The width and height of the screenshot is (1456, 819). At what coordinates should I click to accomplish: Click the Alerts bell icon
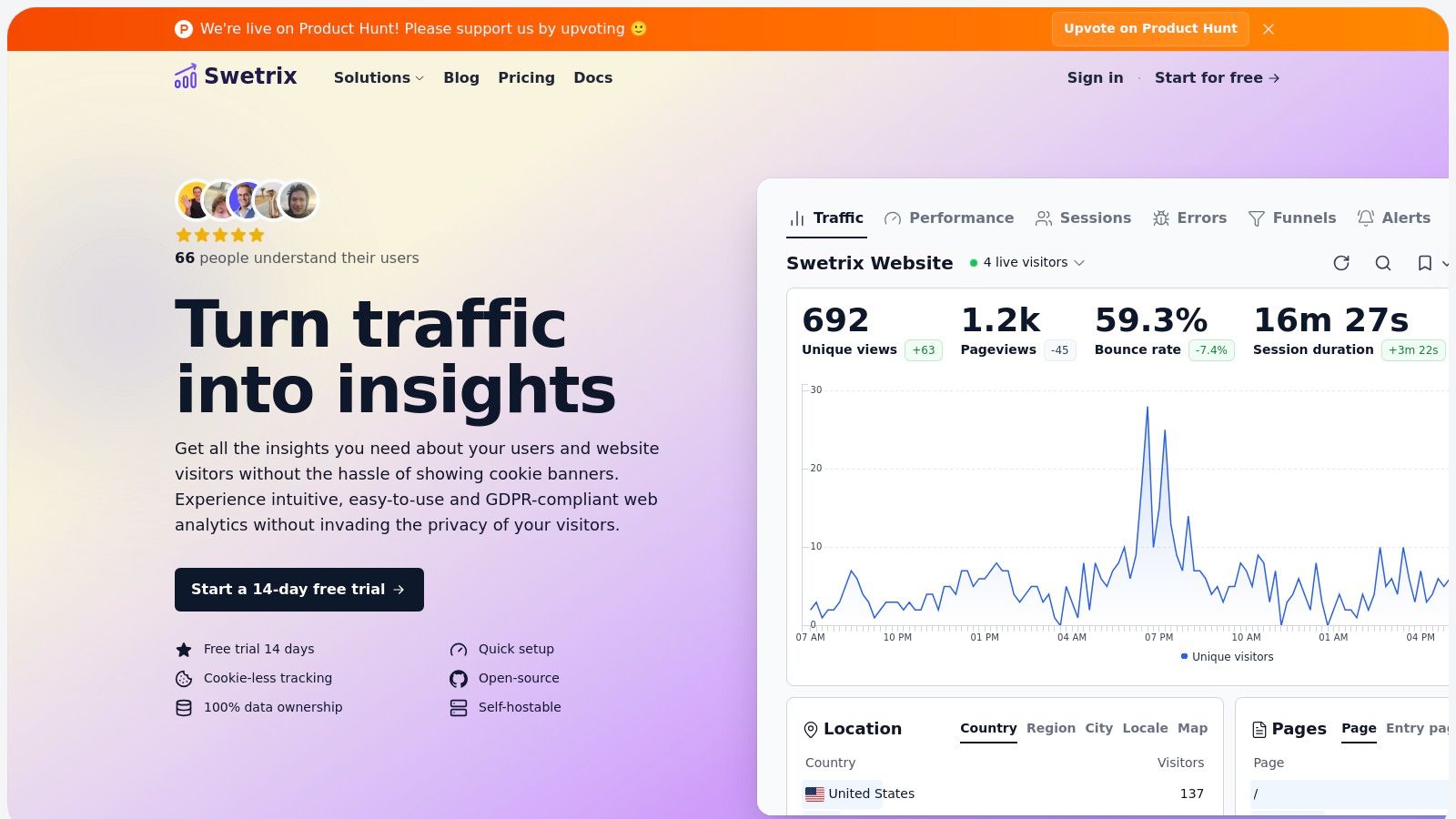pos(1366,218)
